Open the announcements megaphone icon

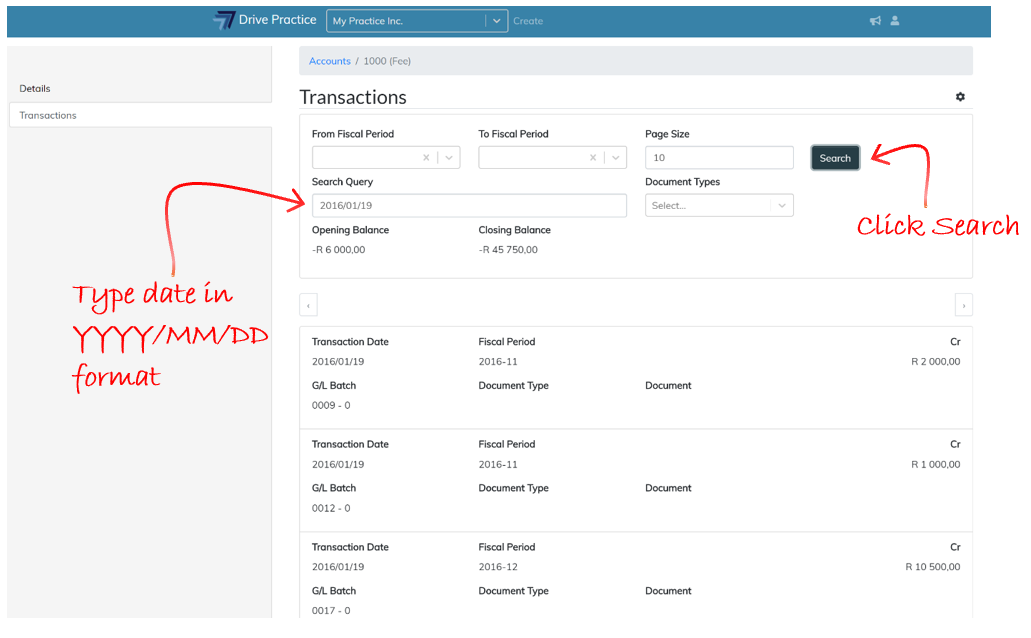click(x=875, y=21)
